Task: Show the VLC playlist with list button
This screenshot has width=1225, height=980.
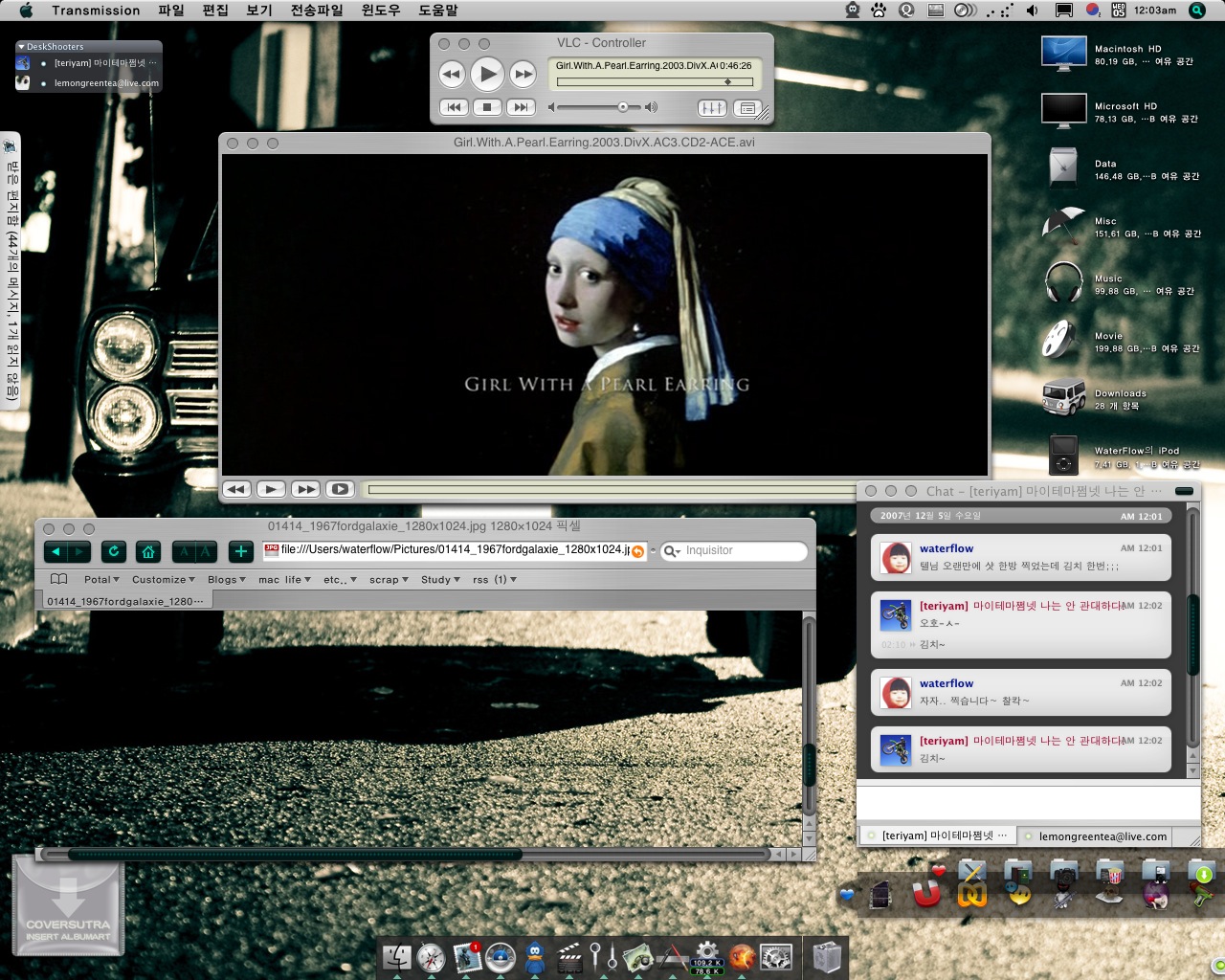Action: click(747, 108)
